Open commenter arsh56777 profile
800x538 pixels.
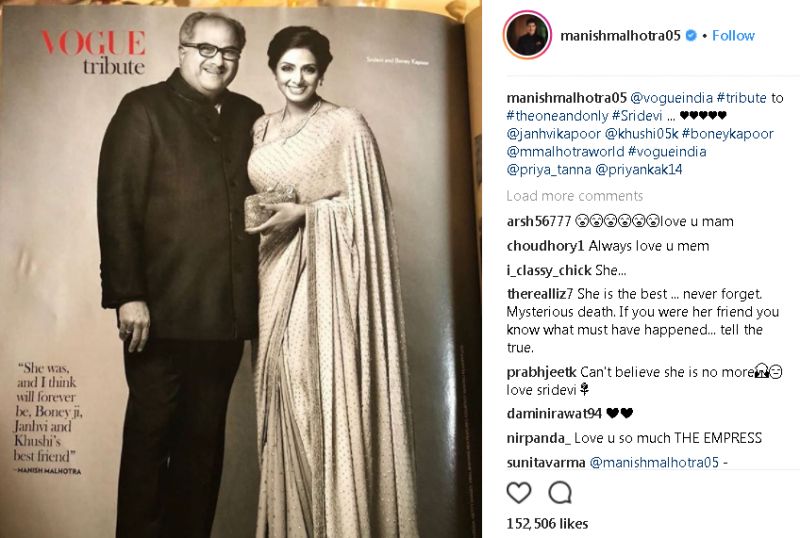(x=539, y=222)
